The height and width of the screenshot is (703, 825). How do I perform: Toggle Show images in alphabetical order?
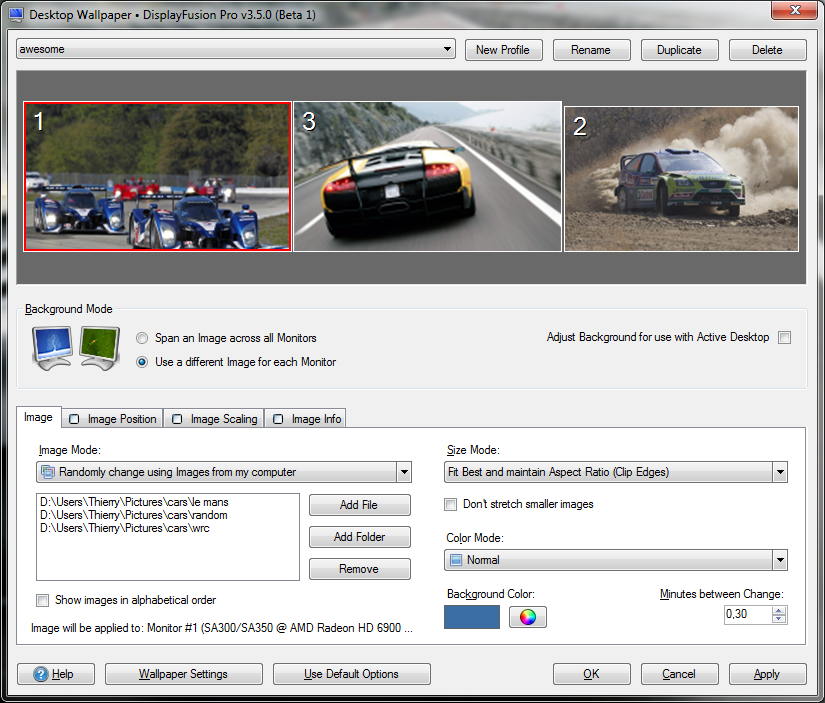(x=43, y=601)
